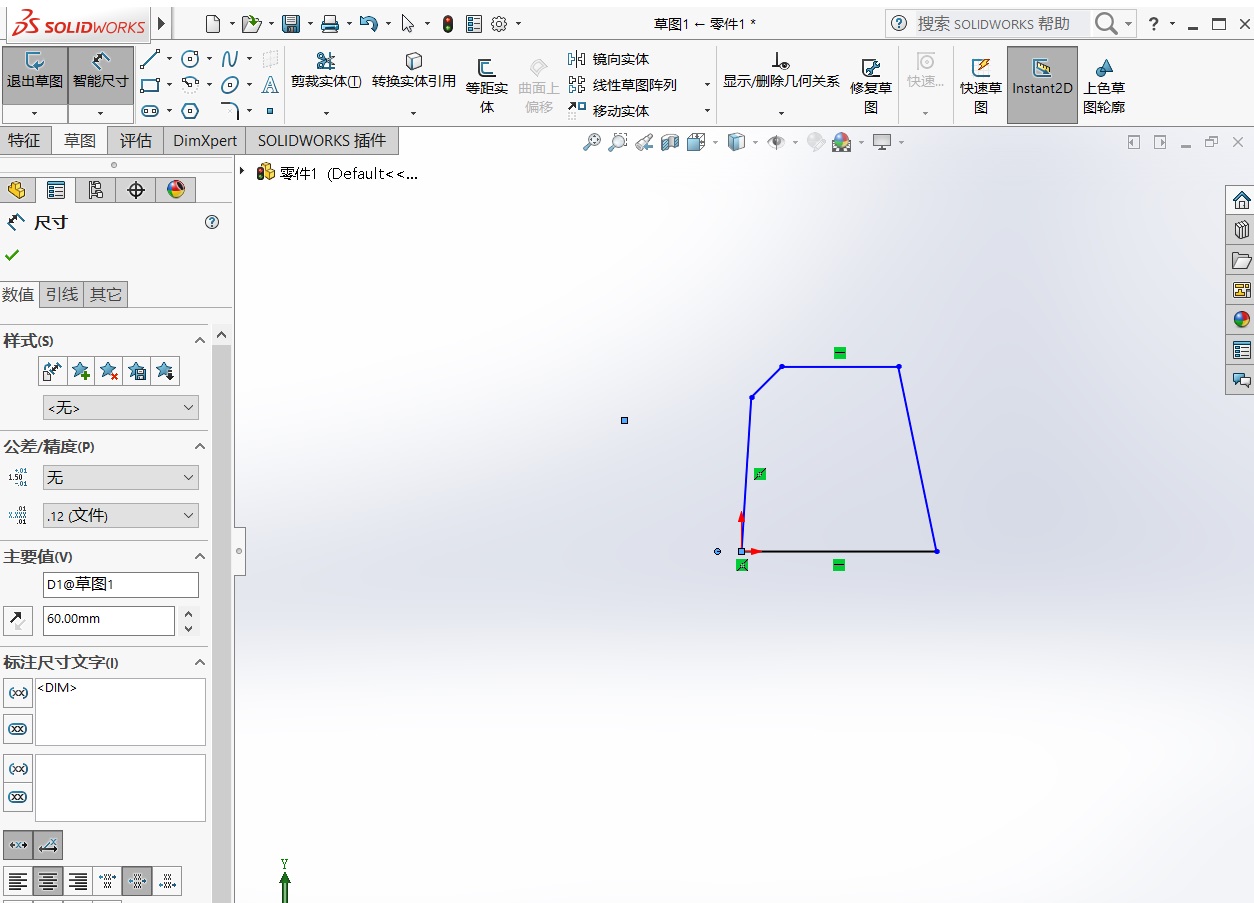Click the Select cursor tool icon
This screenshot has height=903, width=1254.
click(x=408, y=23)
